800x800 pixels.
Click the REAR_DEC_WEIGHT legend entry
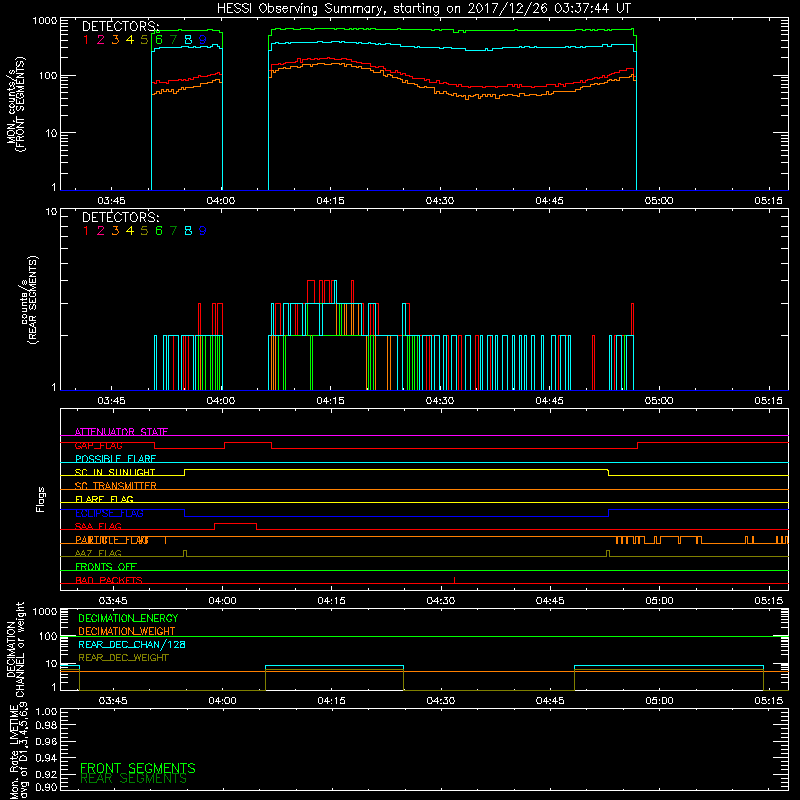coord(123,658)
